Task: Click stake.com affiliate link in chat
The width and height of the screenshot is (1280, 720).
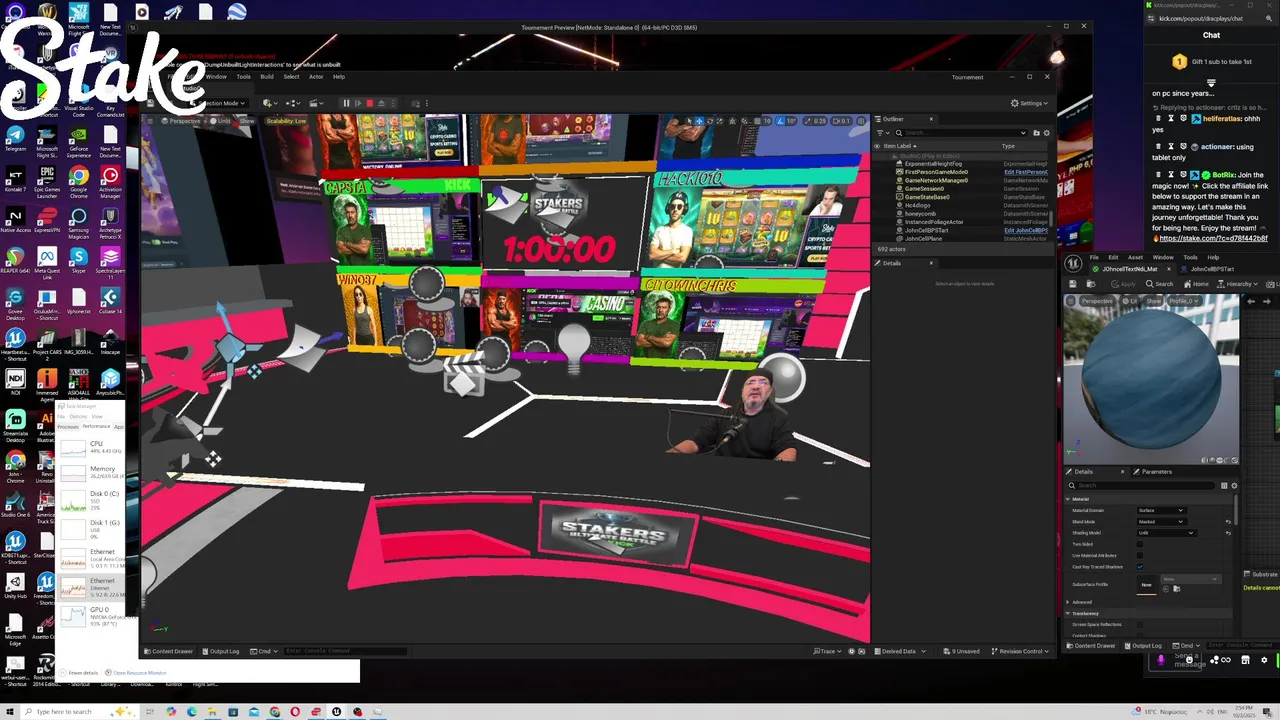Action: click(x=1214, y=239)
